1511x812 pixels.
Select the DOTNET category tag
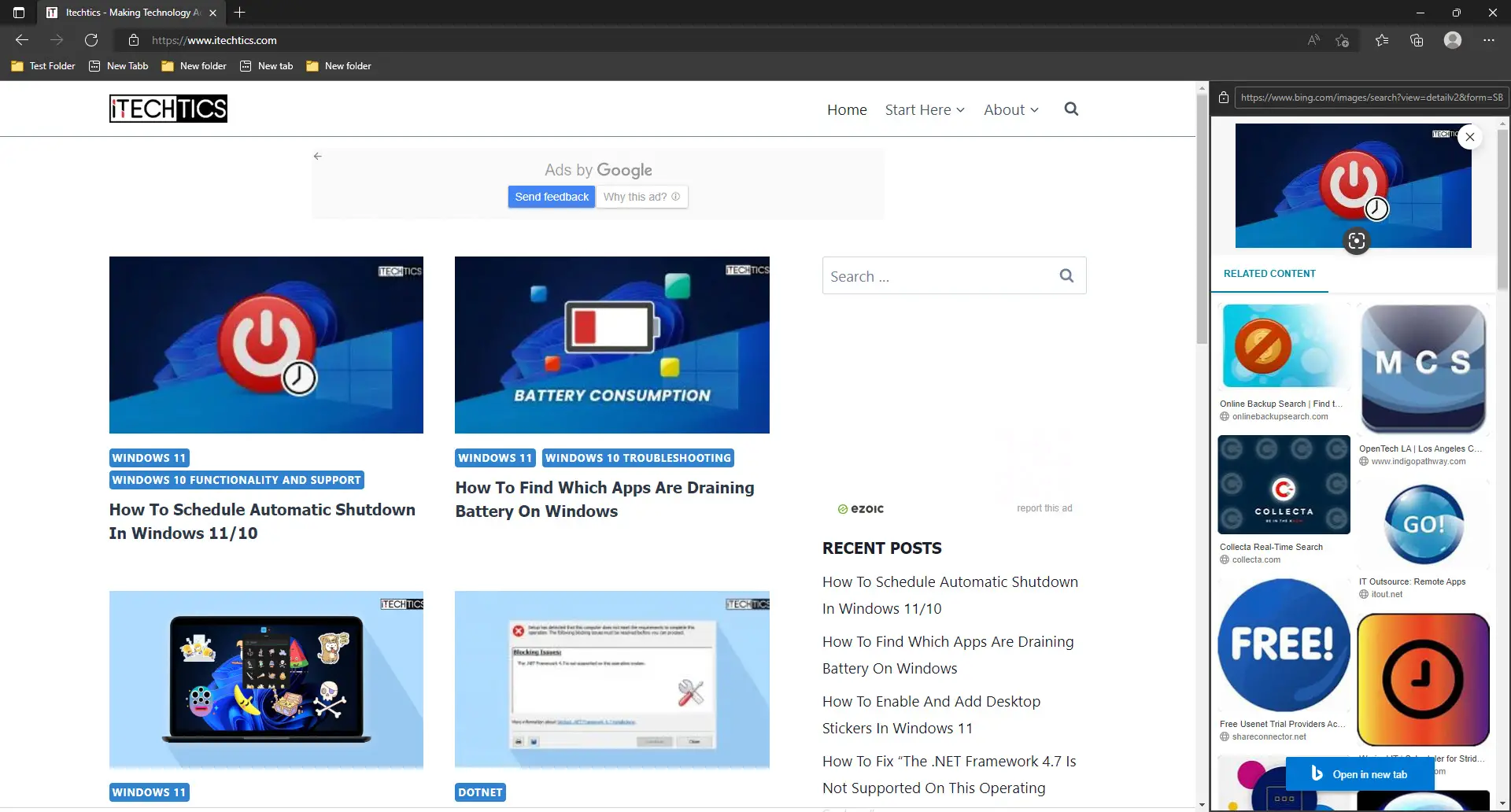(480, 792)
